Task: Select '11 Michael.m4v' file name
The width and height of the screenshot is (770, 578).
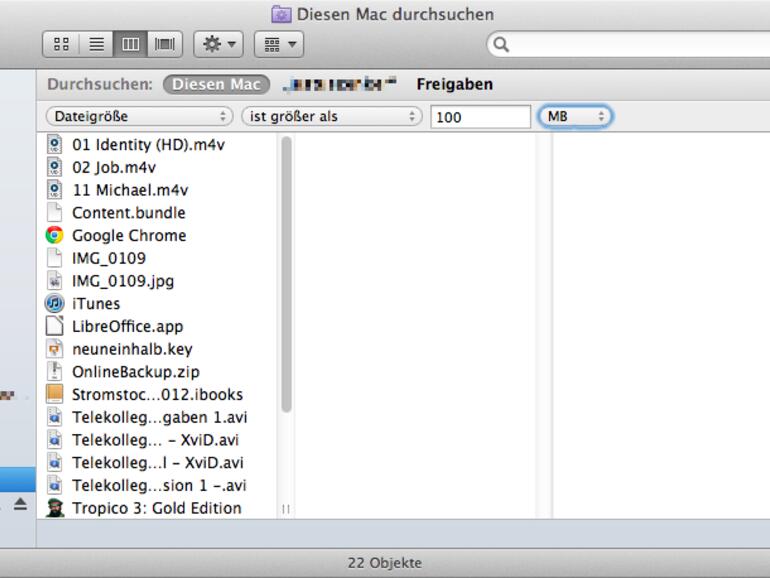Action: coord(130,190)
